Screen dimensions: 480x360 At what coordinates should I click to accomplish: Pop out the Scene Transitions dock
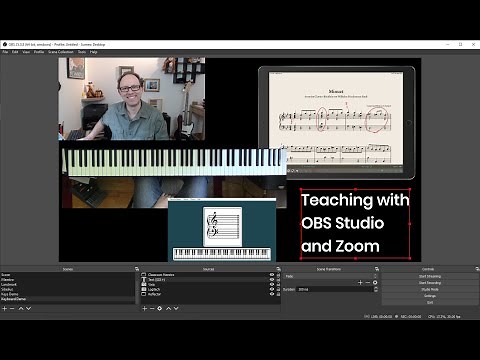[377, 269]
